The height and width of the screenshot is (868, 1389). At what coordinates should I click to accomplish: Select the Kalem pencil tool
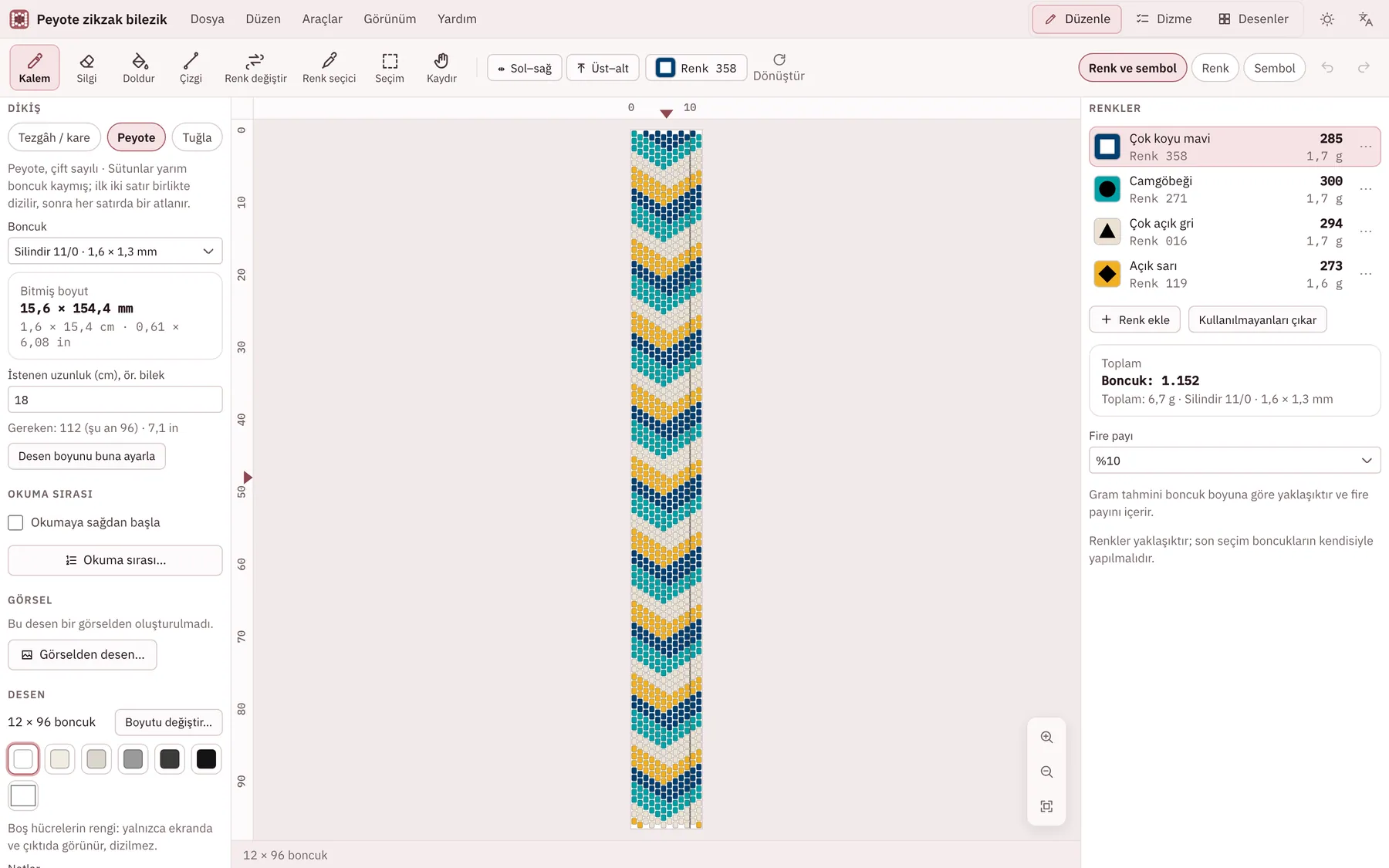[35, 67]
